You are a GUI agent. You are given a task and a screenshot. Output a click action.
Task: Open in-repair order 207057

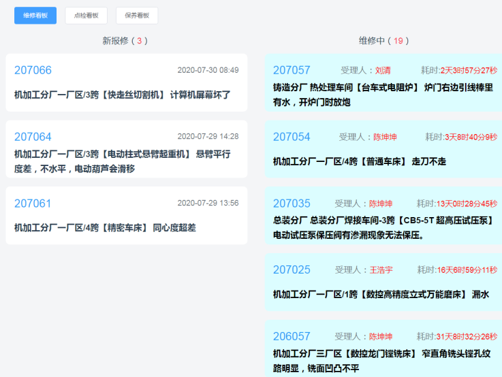(292, 70)
